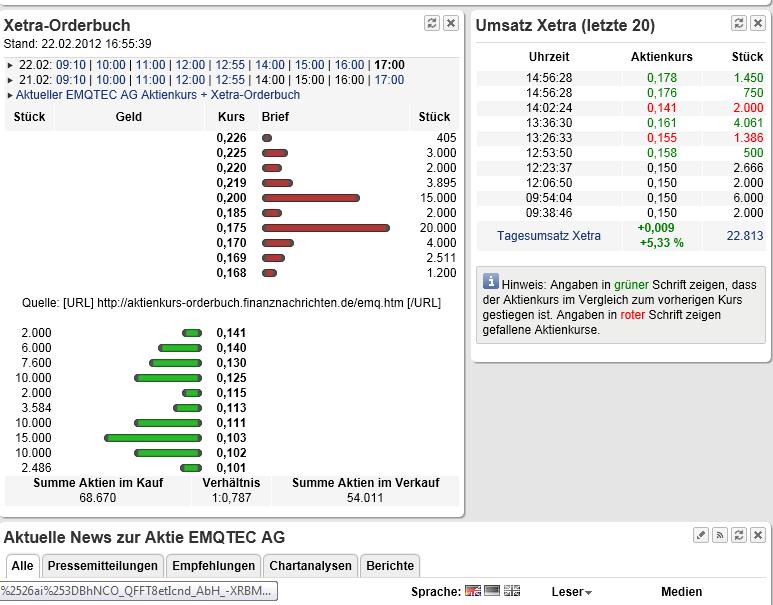
Task: Select the grey striped language flag
Action: [492, 591]
